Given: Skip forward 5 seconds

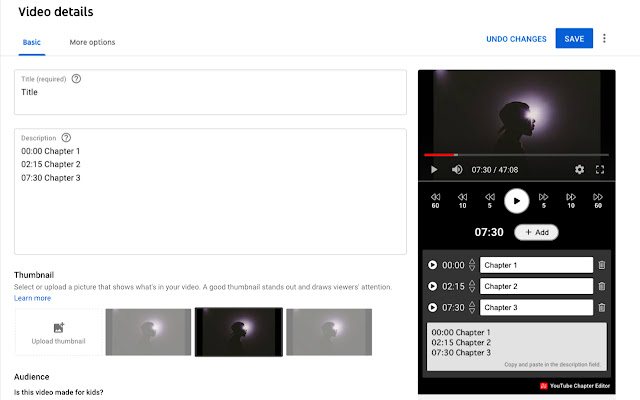Looking at the screenshot, I should (544, 201).
